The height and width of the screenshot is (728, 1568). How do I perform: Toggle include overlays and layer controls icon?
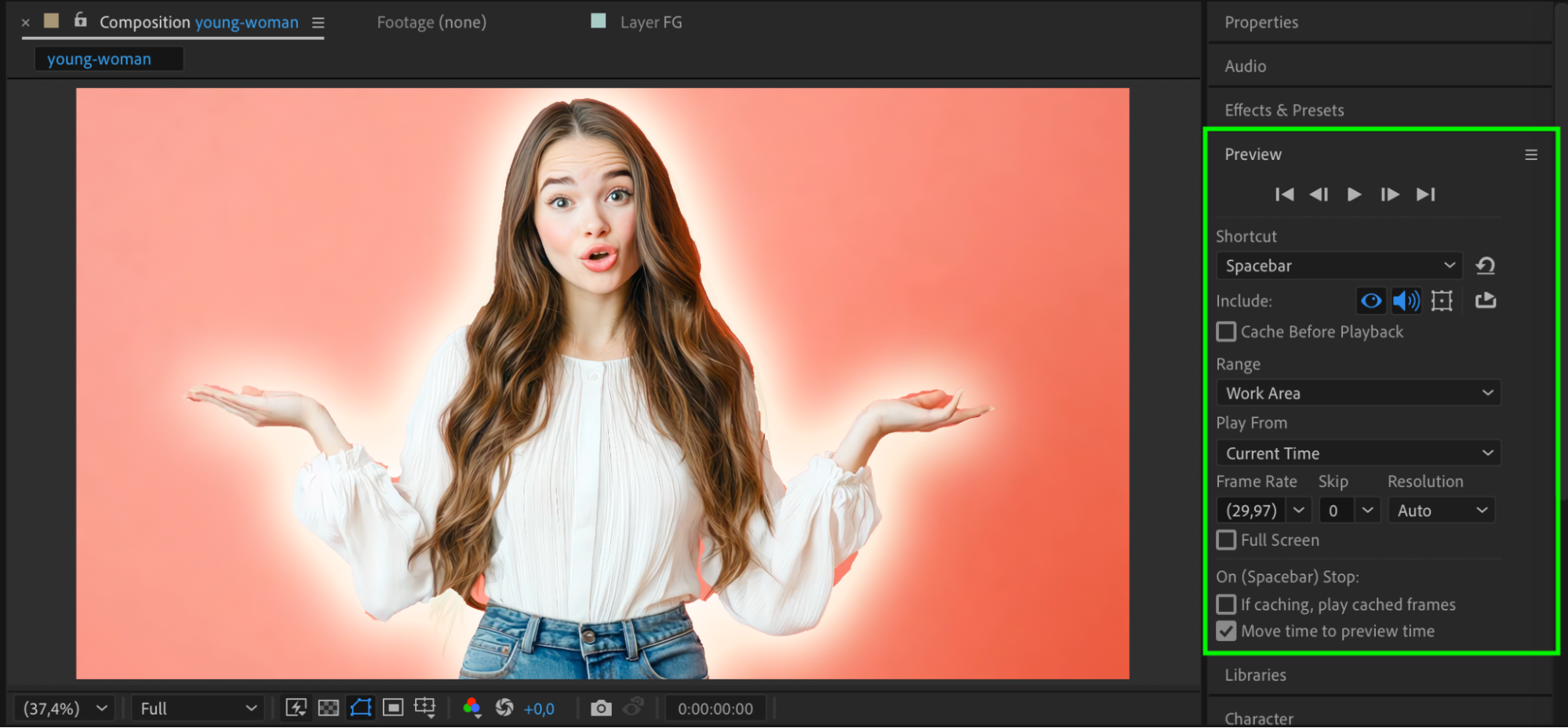point(1442,300)
